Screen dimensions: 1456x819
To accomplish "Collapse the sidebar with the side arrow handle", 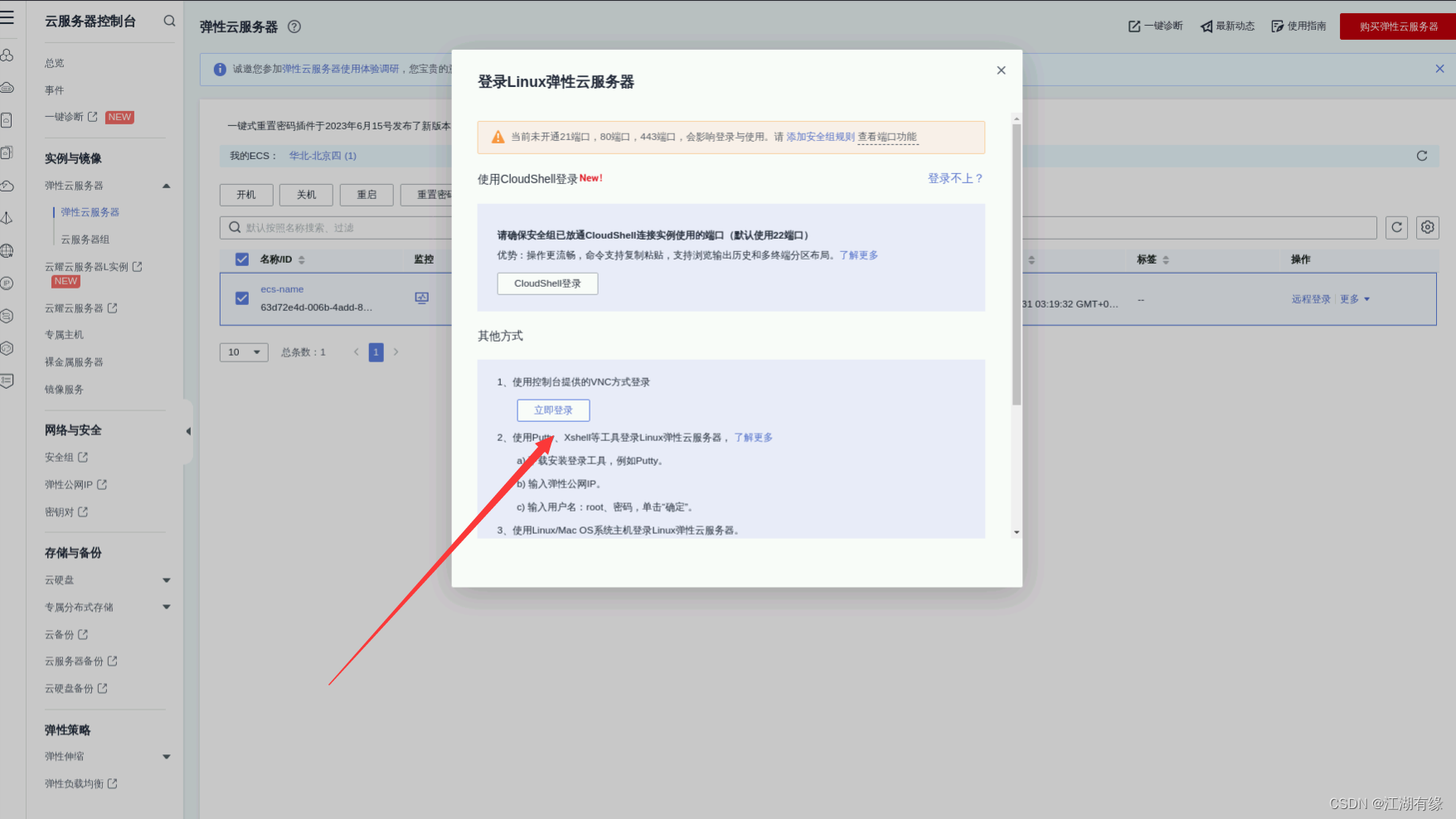I will point(188,431).
